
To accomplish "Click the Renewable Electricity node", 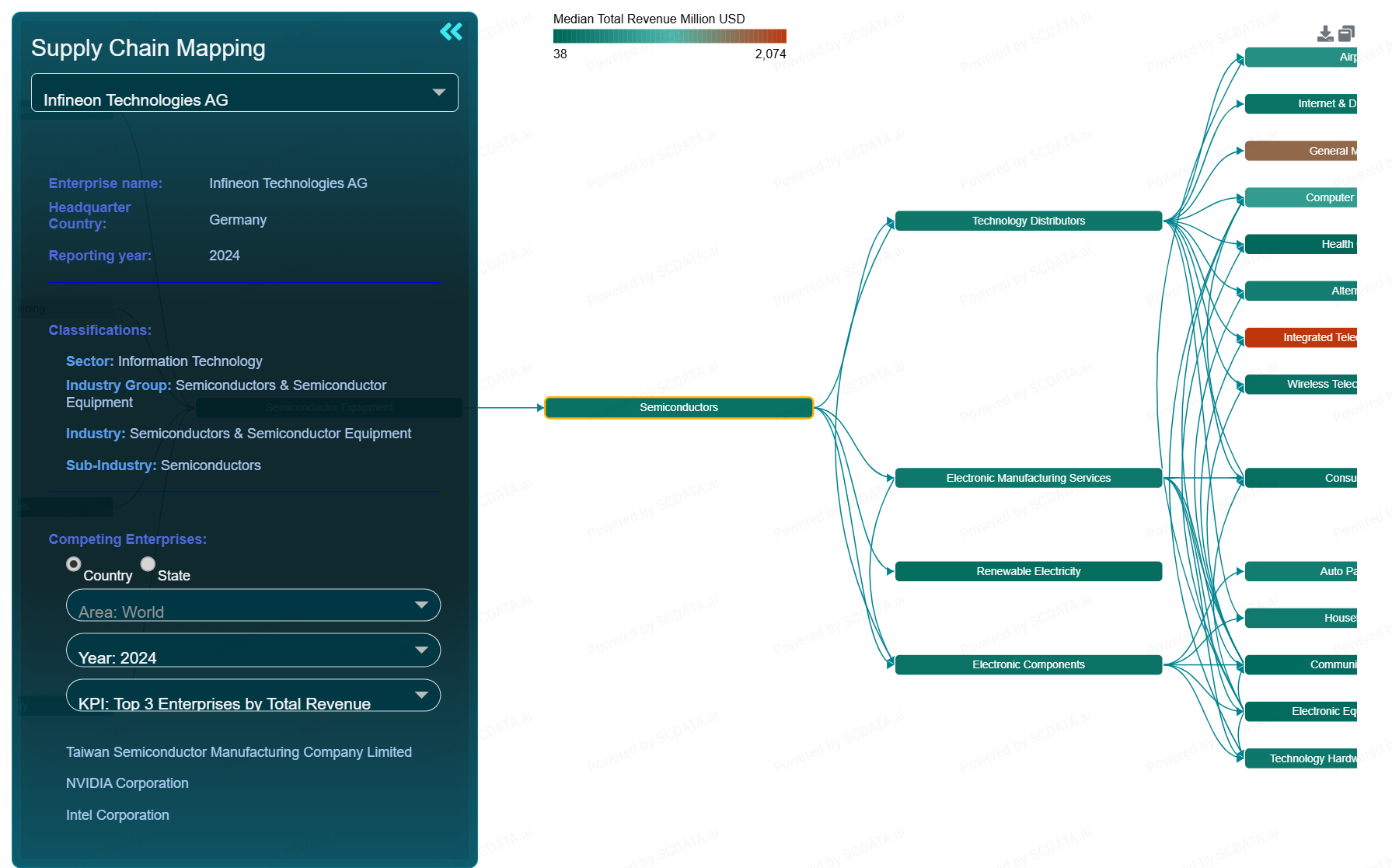I will click(x=1028, y=572).
